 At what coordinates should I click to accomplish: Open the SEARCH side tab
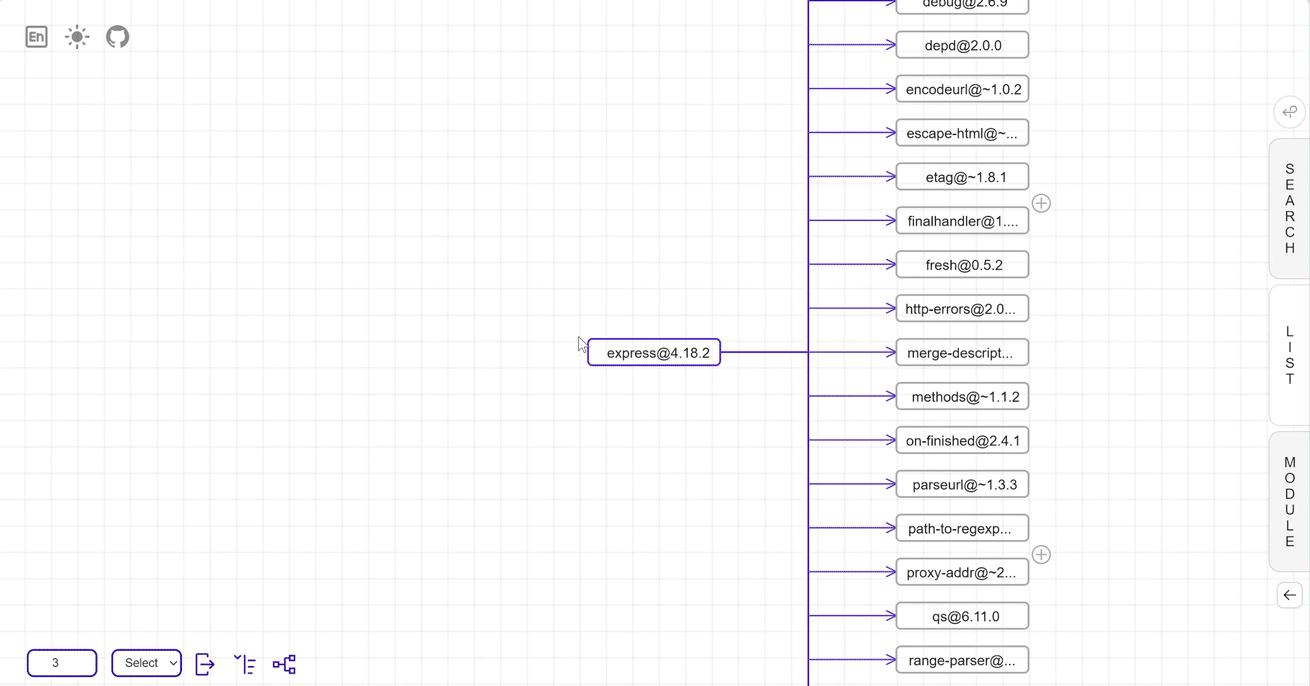(x=1289, y=208)
